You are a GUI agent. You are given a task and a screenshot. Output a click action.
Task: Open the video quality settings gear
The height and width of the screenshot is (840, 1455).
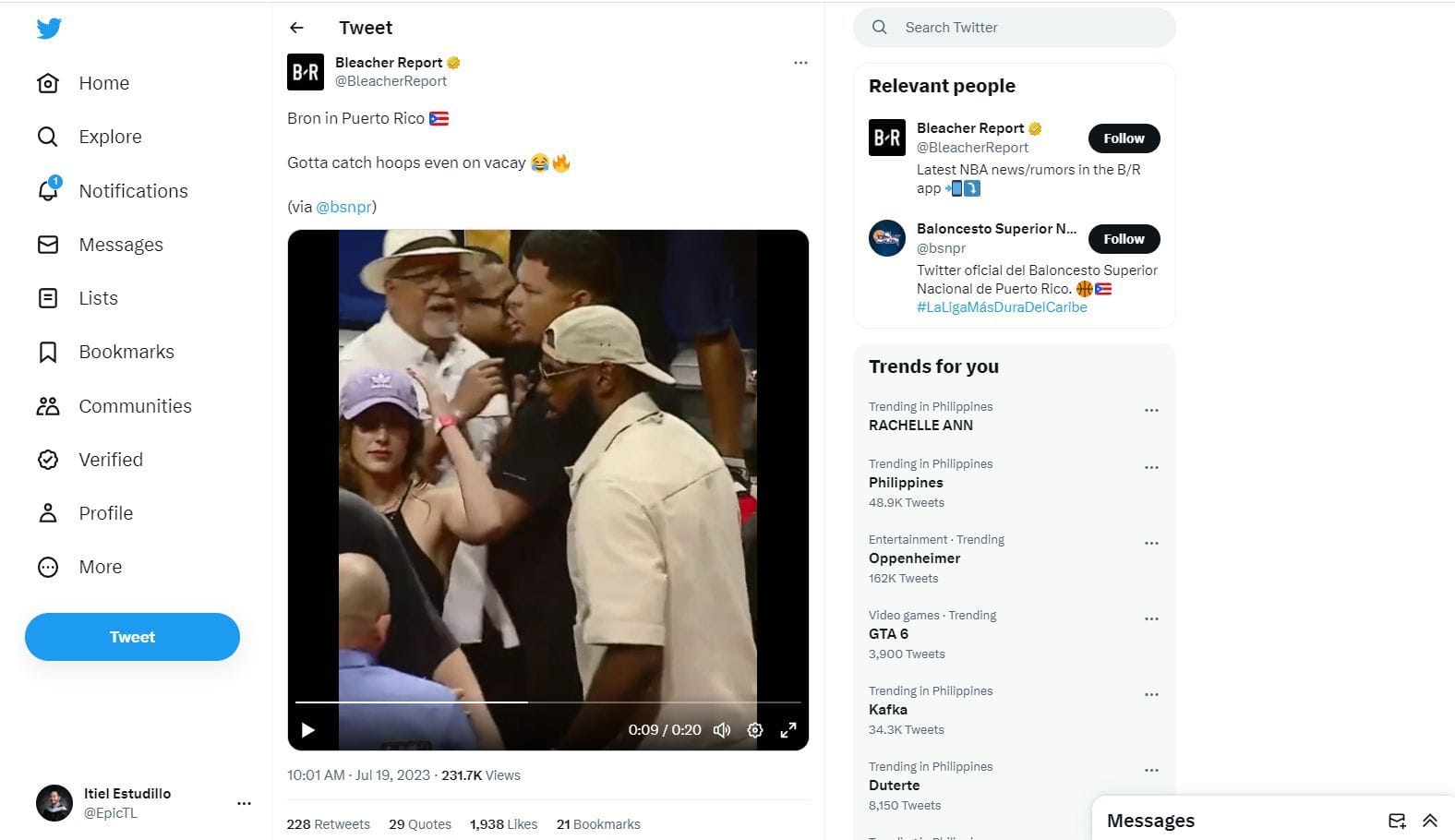click(755, 729)
